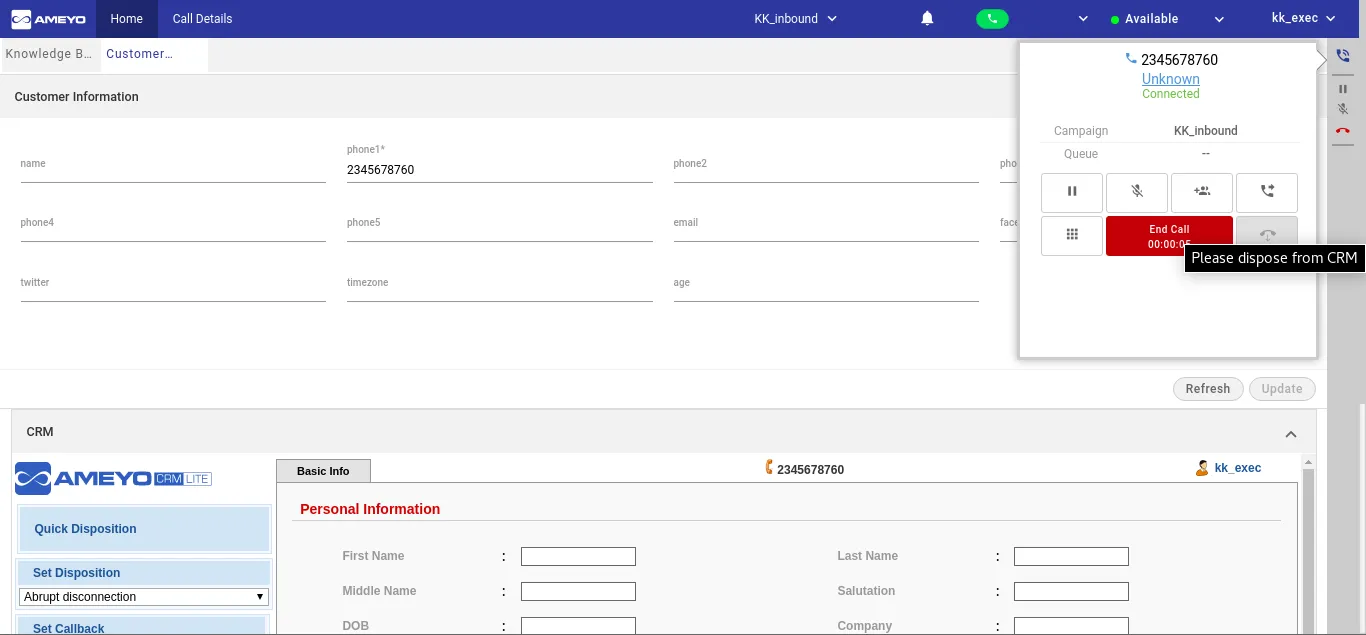The width and height of the screenshot is (1366, 635).
Task: Click the blue phone icon beside the caller number
Action: (x=1131, y=59)
